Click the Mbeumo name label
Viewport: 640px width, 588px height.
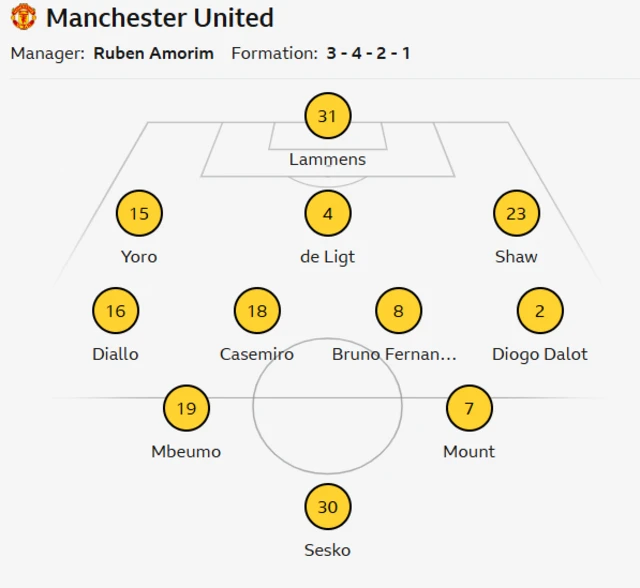point(186,451)
